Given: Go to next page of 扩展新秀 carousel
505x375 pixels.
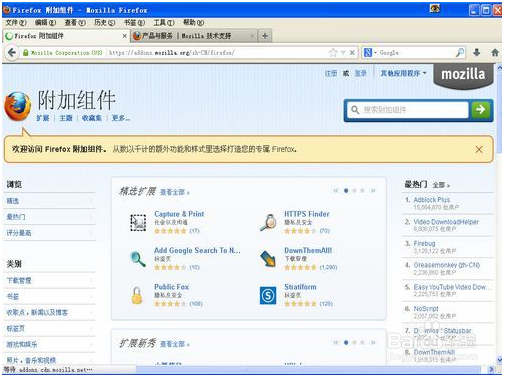Looking at the screenshot, I should (x=373, y=342).
